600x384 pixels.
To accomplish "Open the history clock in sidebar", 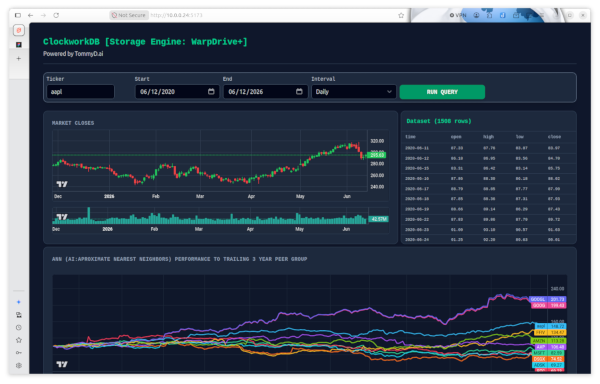I will pyautogui.click(x=19, y=327).
